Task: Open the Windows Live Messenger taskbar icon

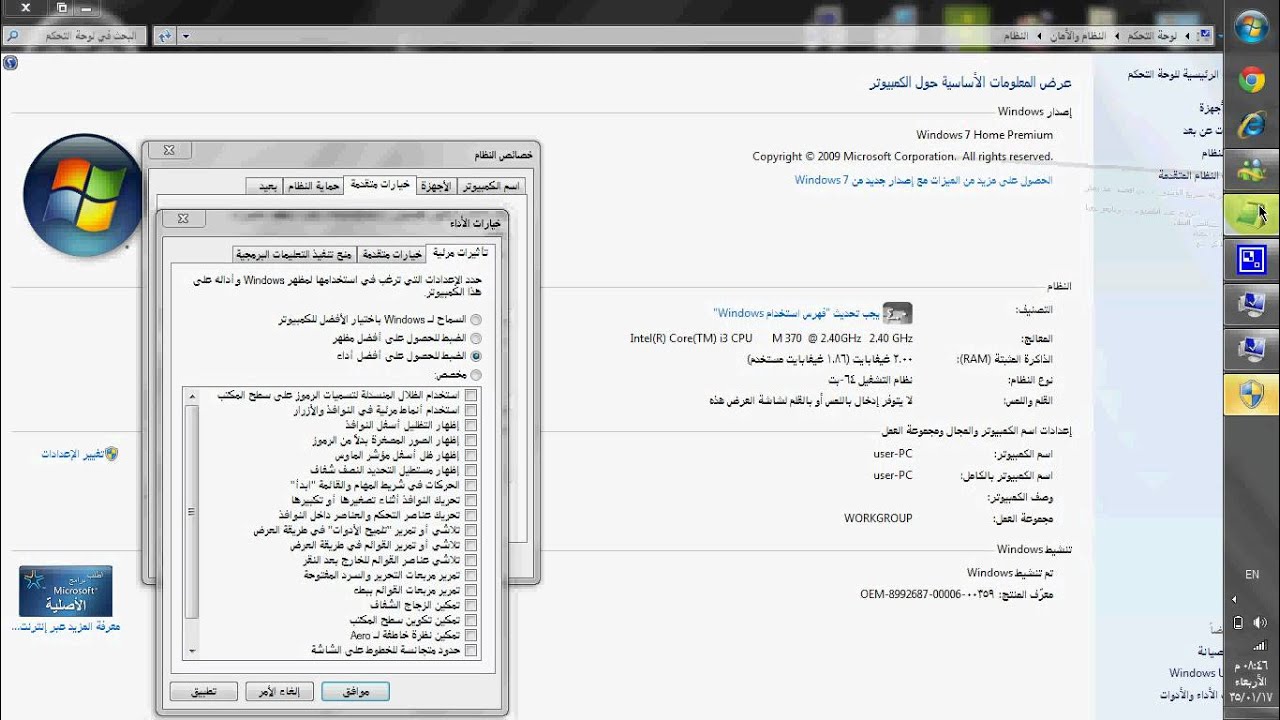Action: point(1251,170)
